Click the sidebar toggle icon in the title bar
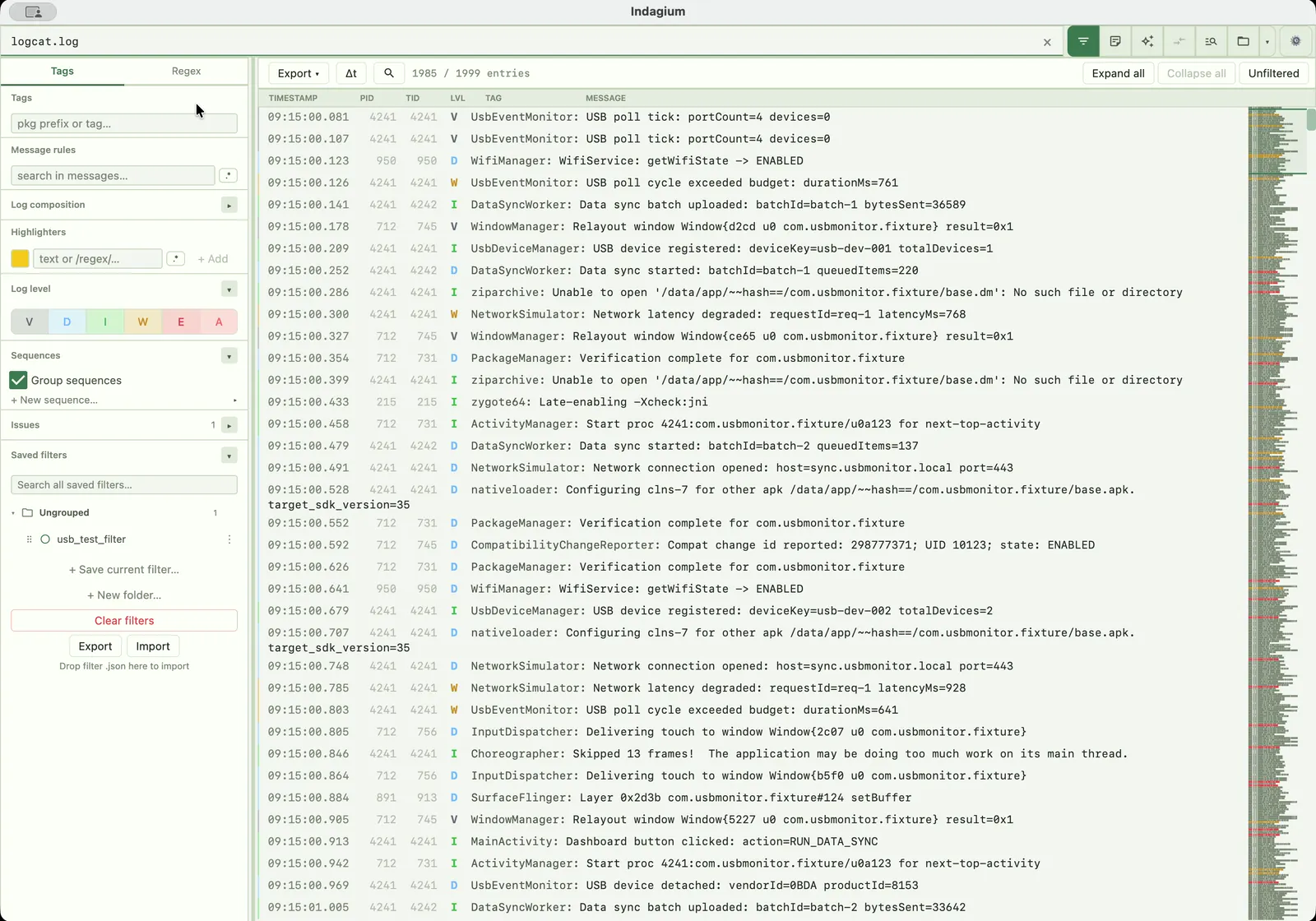This screenshot has height=921, width=1316. tap(33, 12)
